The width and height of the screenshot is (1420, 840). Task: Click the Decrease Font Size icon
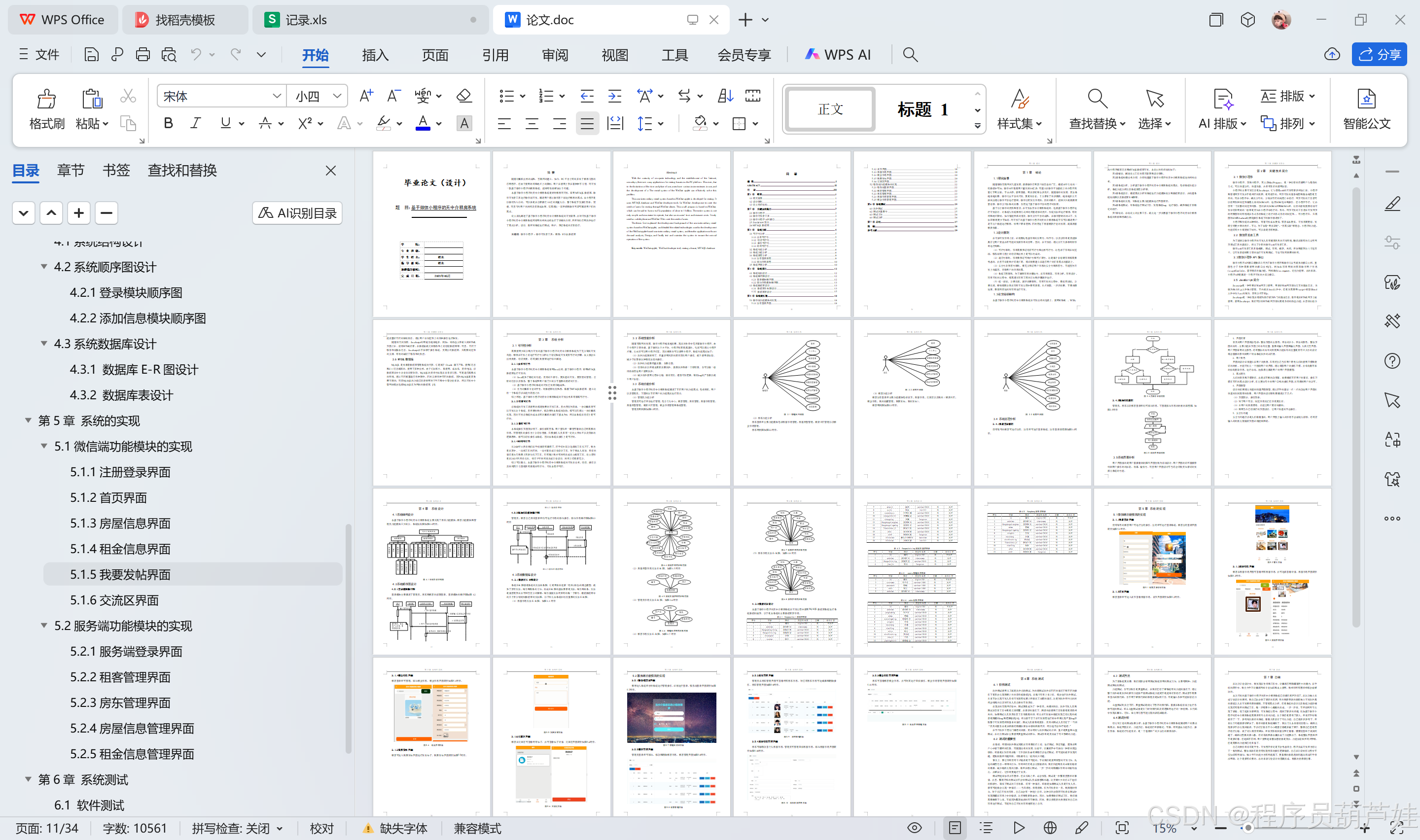click(x=394, y=96)
